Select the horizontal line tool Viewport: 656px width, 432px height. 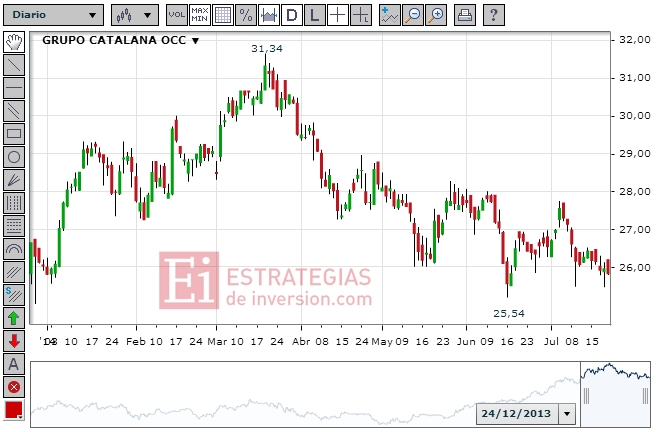click(14, 88)
